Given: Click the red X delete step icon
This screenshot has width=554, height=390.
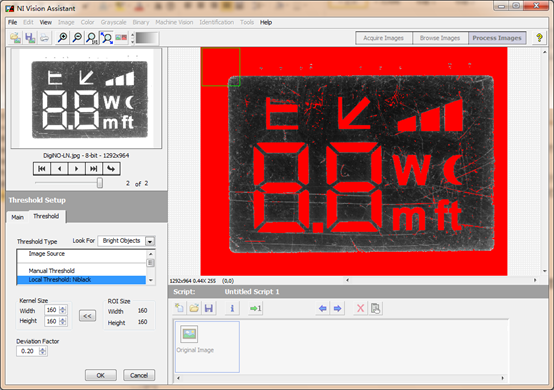Looking at the screenshot, I should [360, 308].
